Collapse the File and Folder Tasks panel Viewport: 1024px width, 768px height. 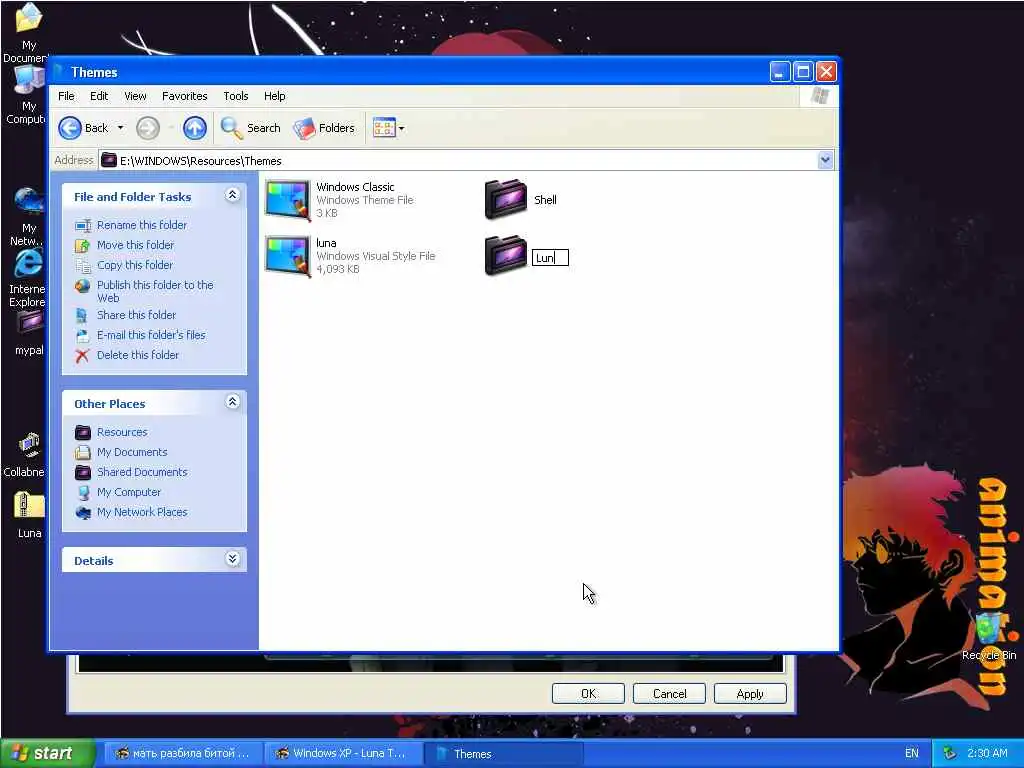pyautogui.click(x=232, y=195)
